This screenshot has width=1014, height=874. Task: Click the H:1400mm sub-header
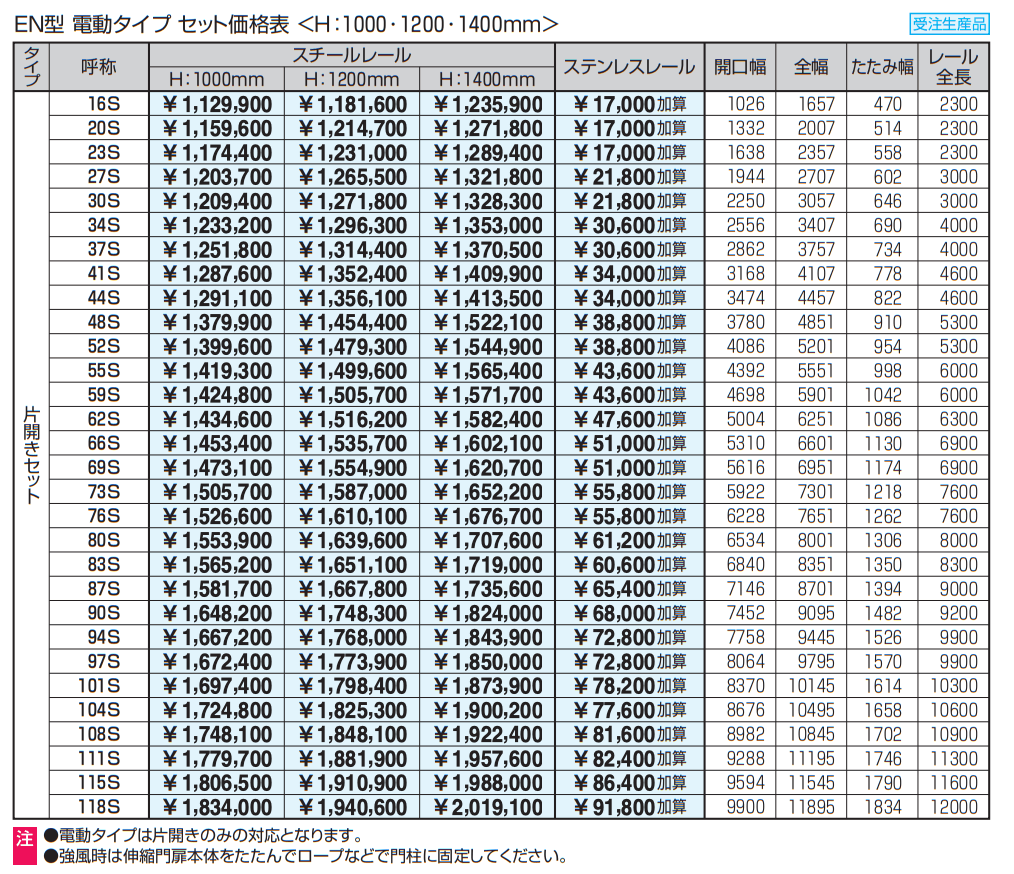[x=486, y=80]
